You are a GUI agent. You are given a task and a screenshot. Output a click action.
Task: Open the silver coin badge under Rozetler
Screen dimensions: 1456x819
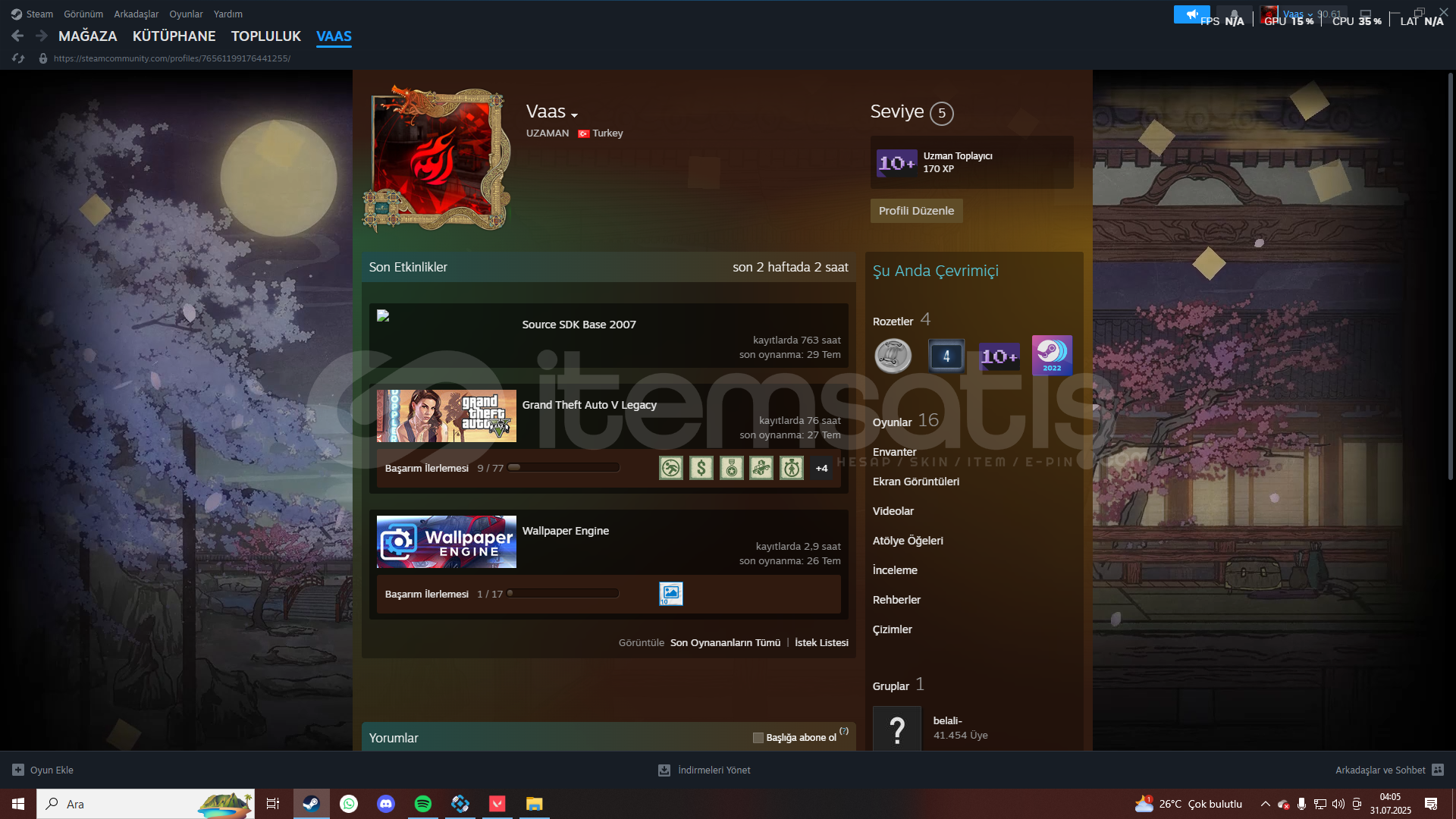click(x=893, y=356)
